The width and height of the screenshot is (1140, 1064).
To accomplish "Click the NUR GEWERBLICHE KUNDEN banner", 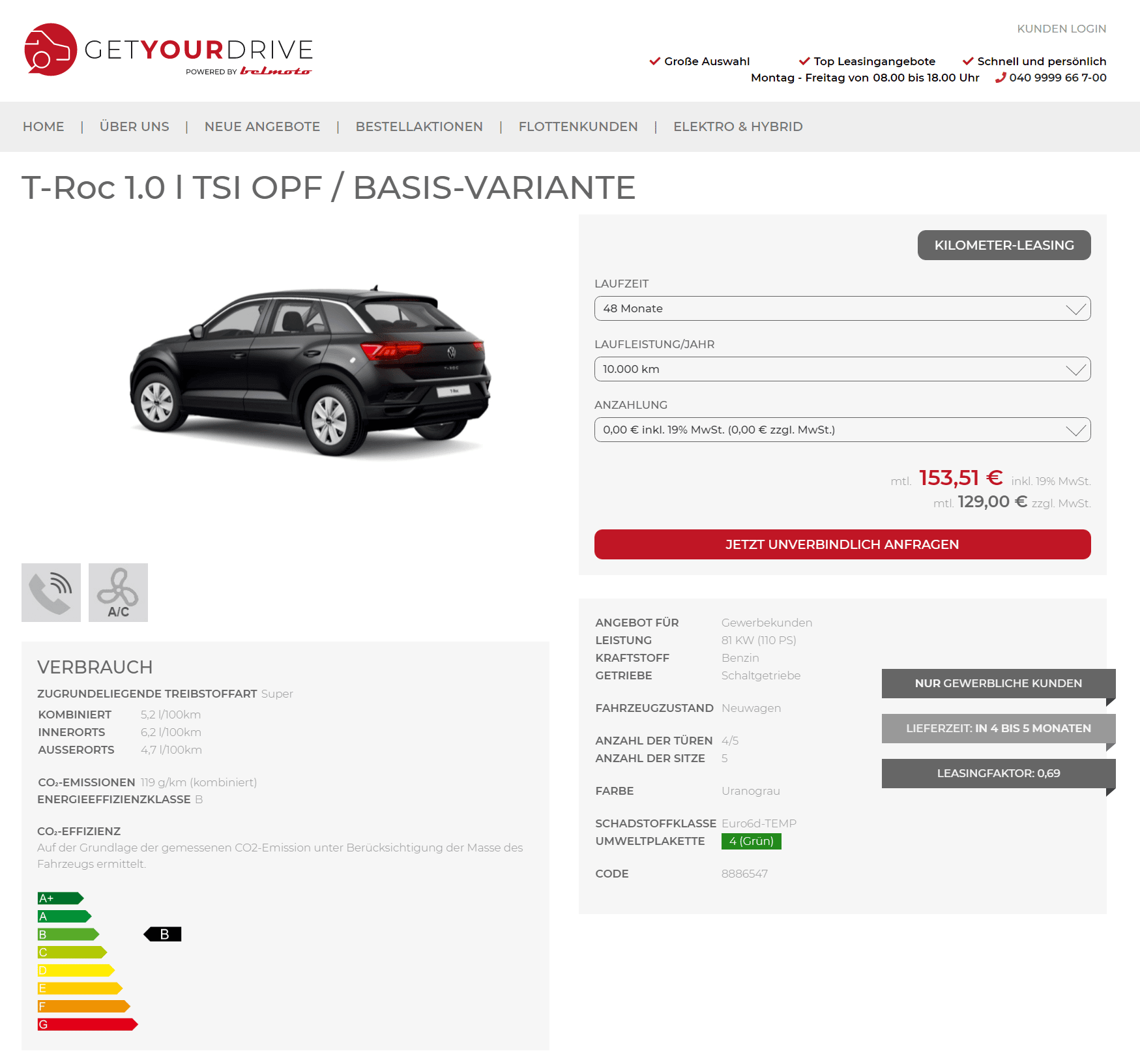I will [x=998, y=683].
